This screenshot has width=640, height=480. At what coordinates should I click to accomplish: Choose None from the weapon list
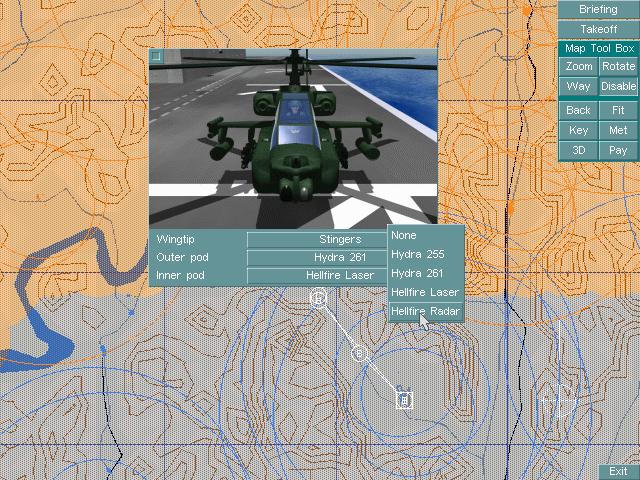pos(426,236)
